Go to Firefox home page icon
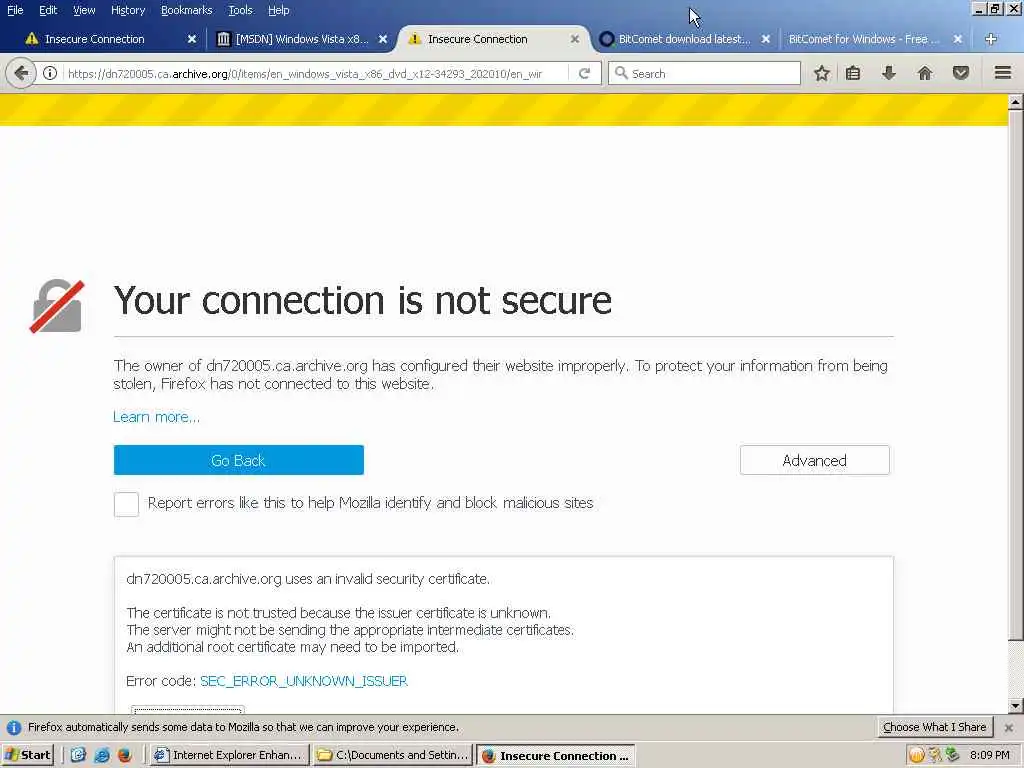1024x768 pixels. coord(925,73)
